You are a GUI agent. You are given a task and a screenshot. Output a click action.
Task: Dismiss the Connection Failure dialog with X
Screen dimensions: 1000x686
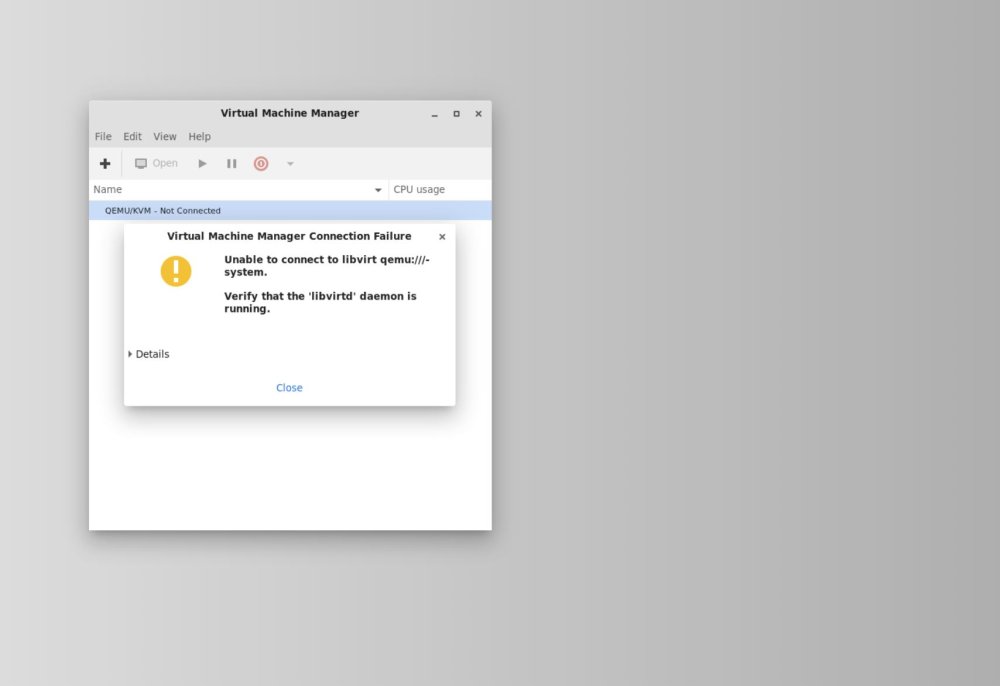coord(442,237)
